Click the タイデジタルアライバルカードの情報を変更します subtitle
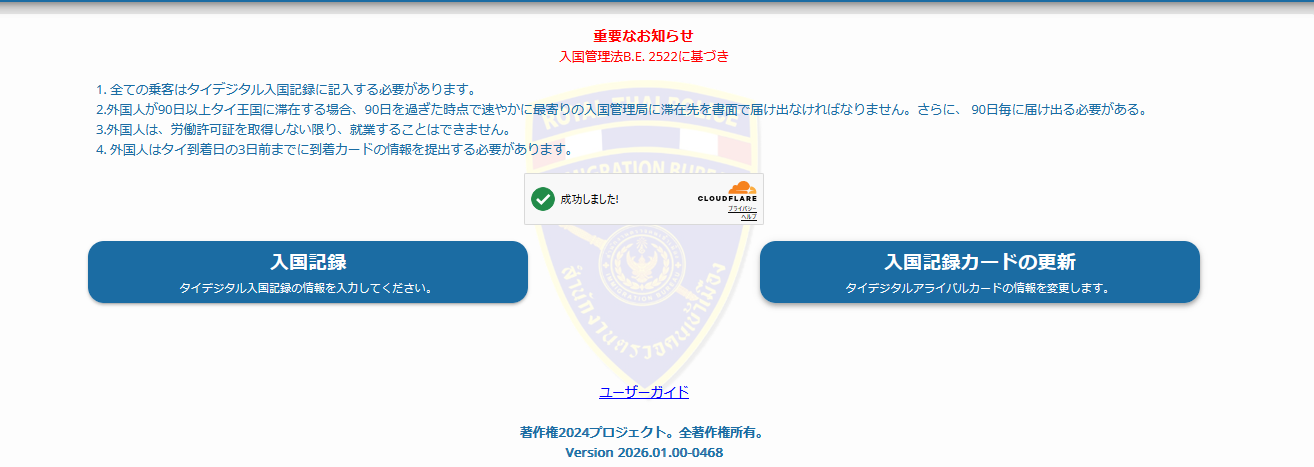 pos(978,288)
